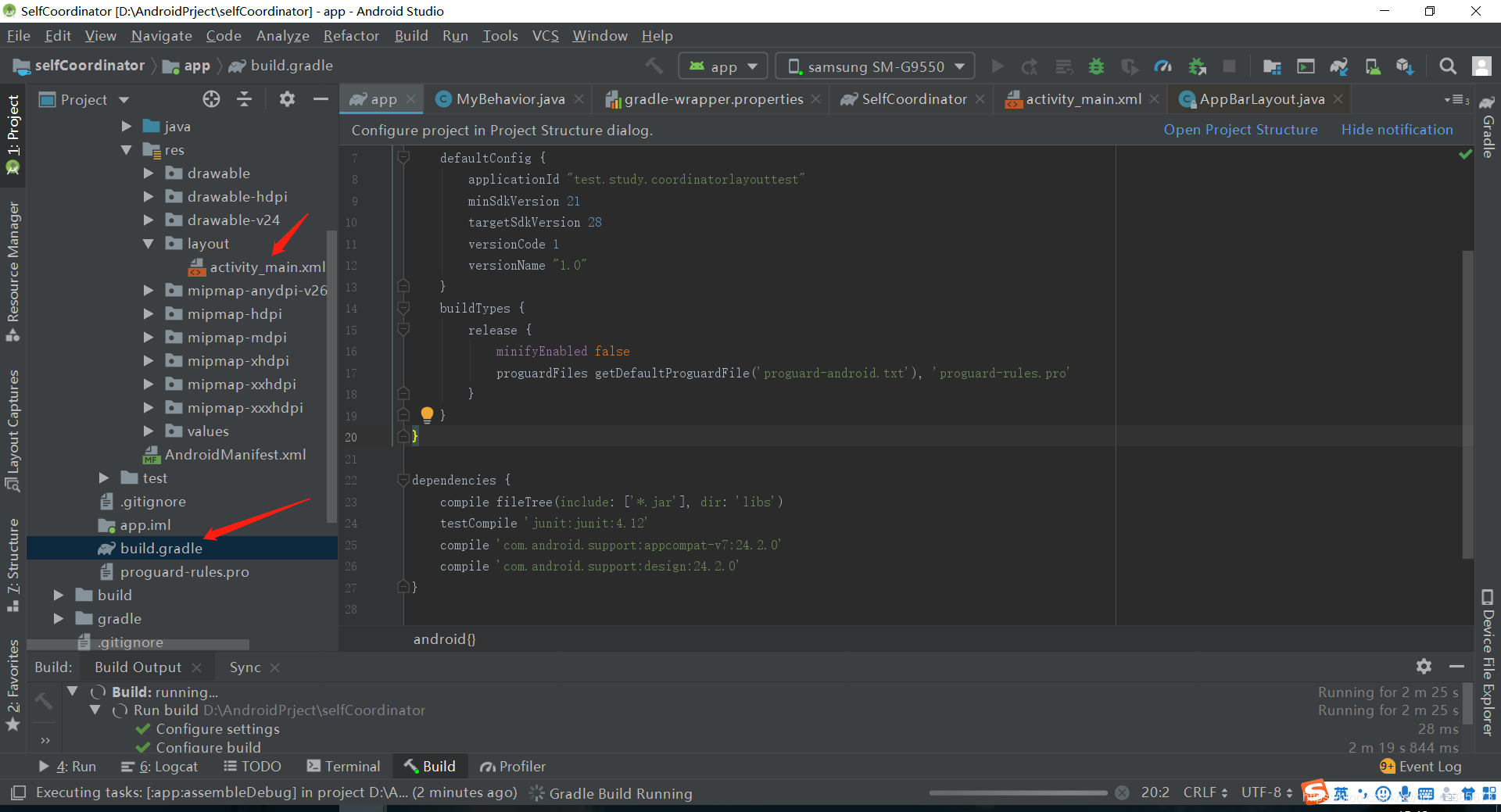Open Search Everywhere with the magnifier
1501x812 pixels.
tap(1448, 66)
